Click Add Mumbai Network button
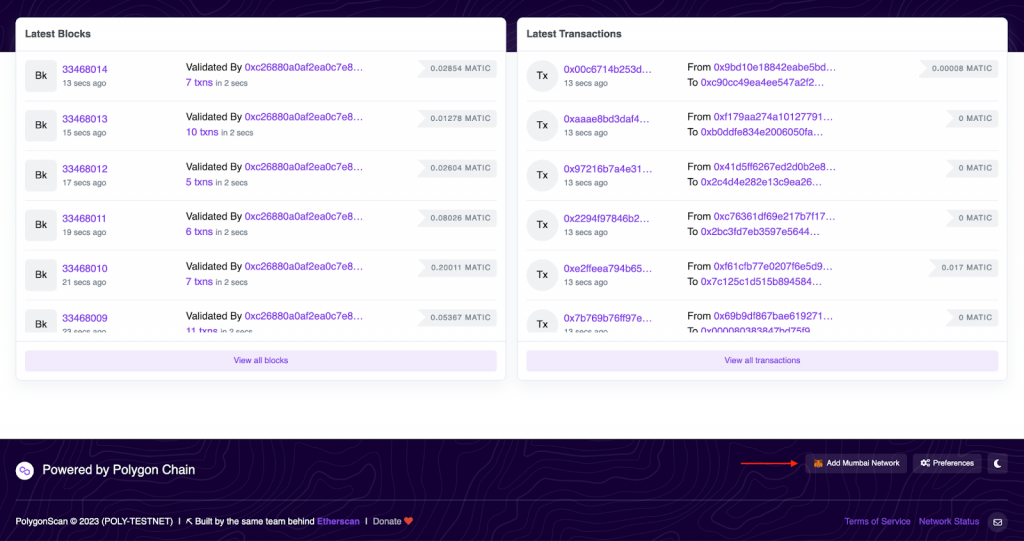The height and width of the screenshot is (541, 1024). (856, 463)
